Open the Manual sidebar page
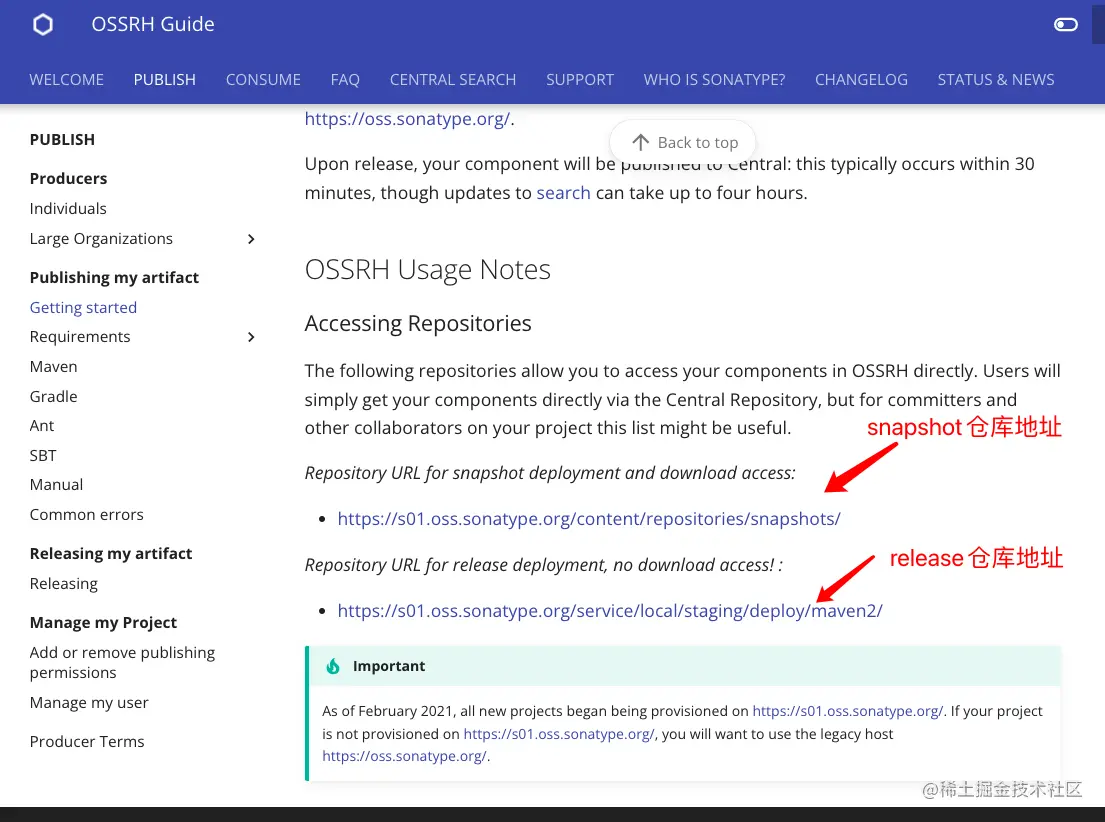 click(x=56, y=485)
